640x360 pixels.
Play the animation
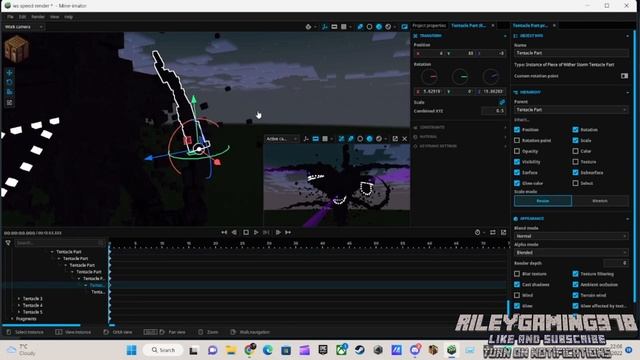(256, 232)
